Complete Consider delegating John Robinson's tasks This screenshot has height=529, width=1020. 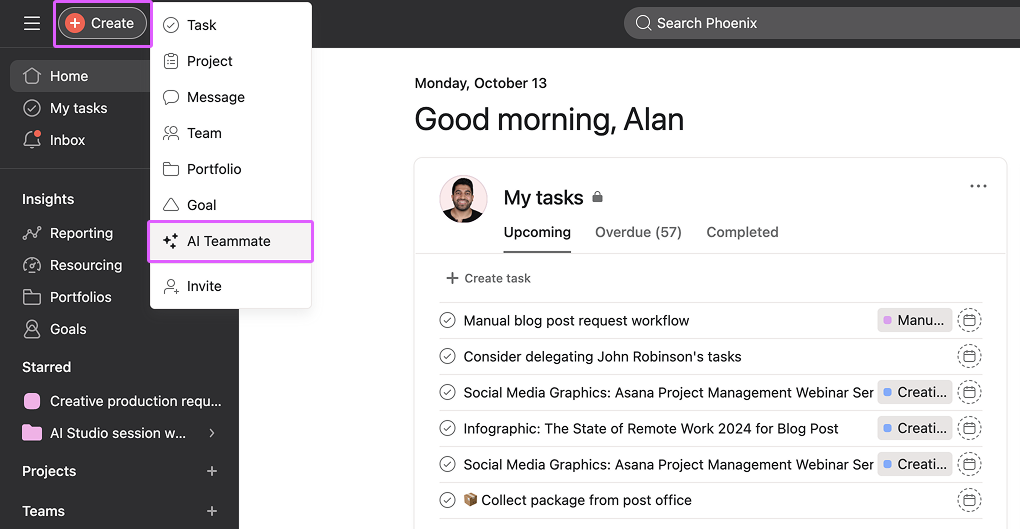(x=448, y=356)
